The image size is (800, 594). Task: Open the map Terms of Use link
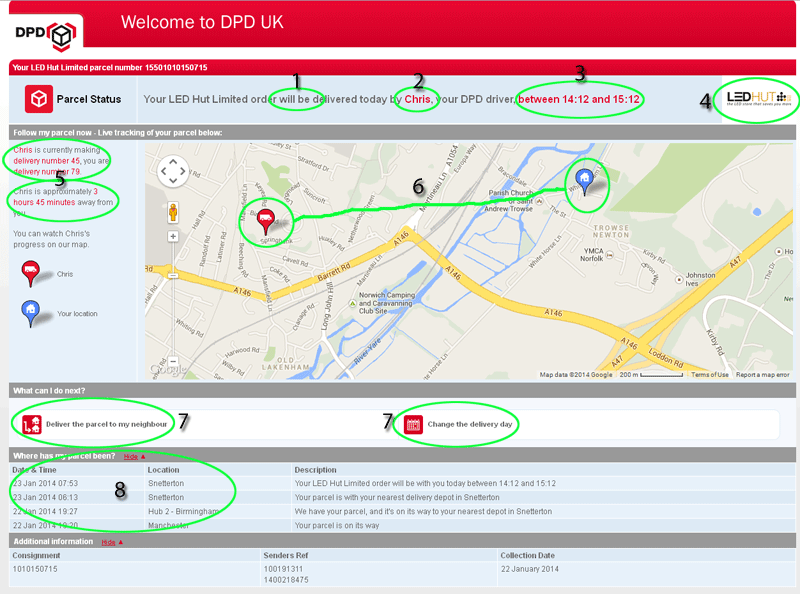[709, 375]
